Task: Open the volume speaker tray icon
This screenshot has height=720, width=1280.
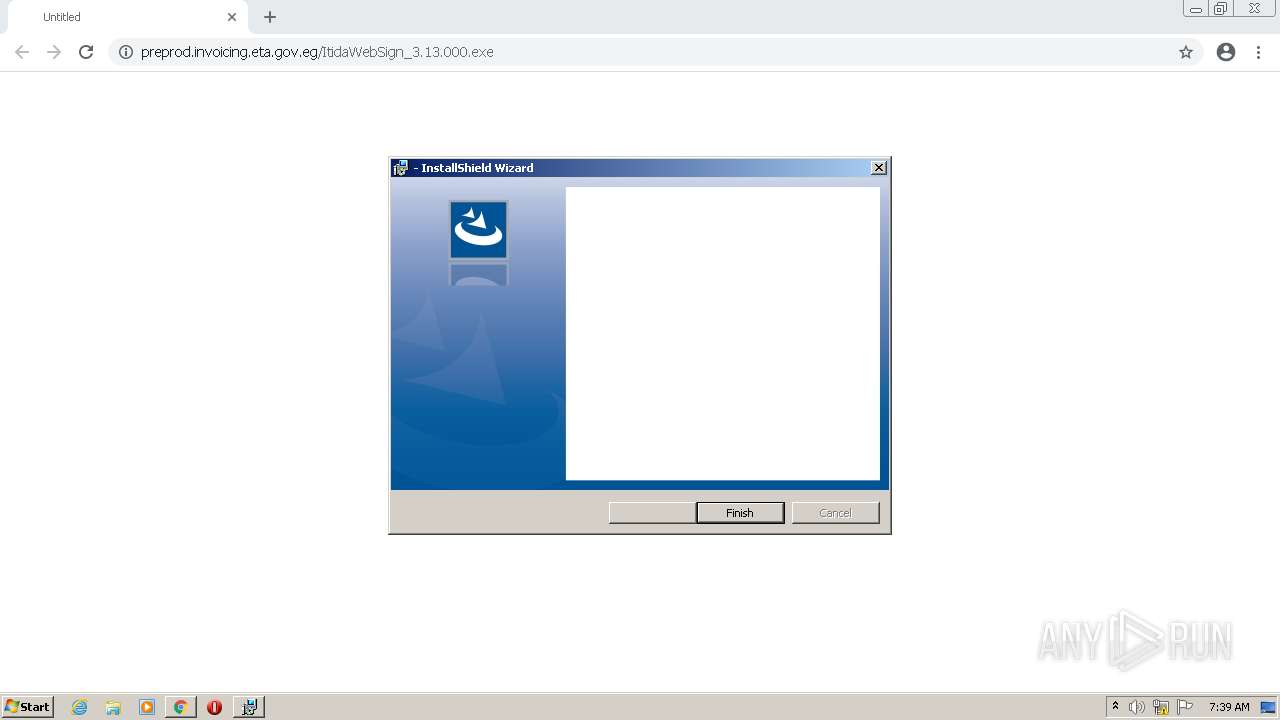Action: pyautogui.click(x=1137, y=707)
